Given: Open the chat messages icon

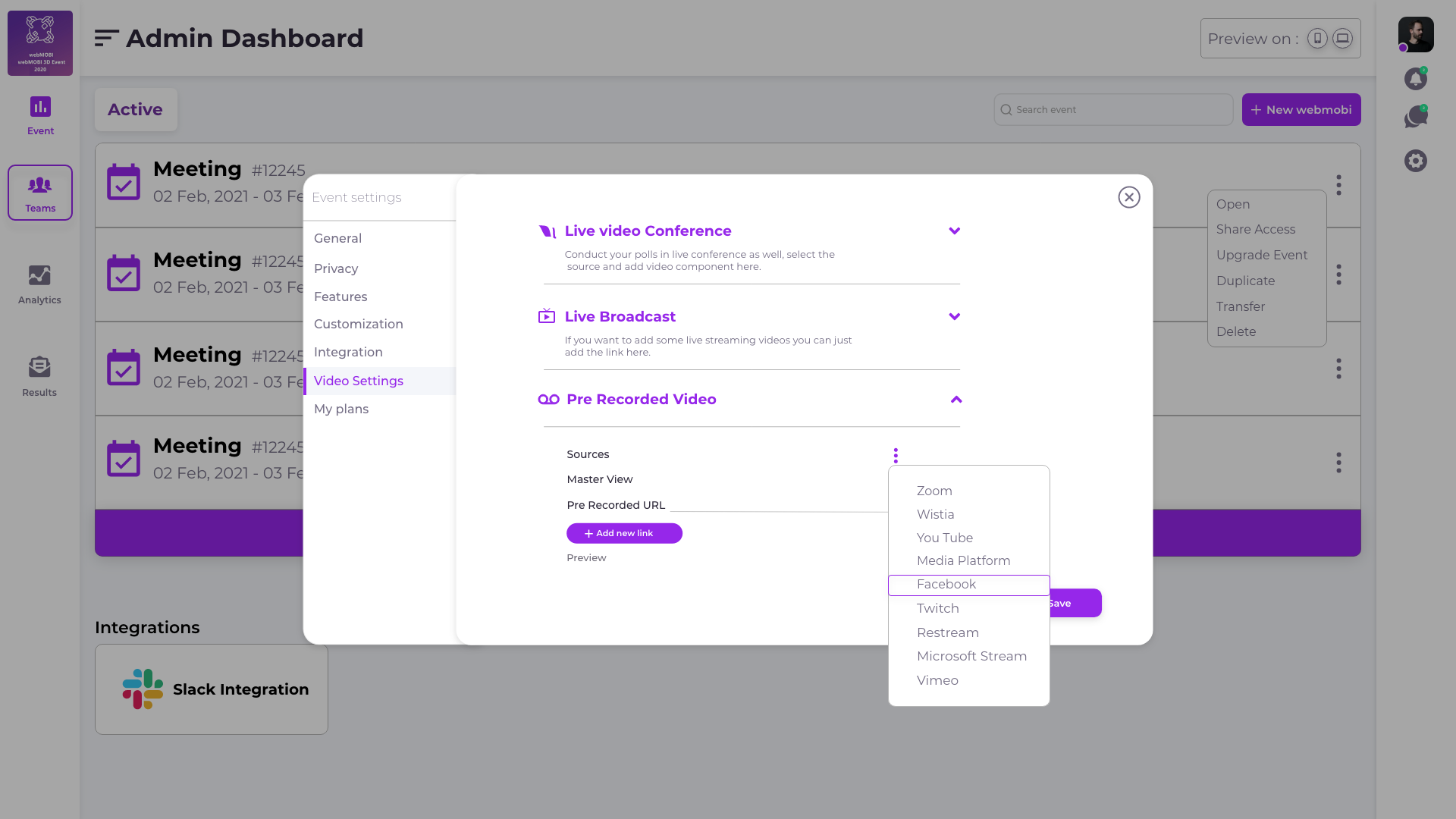Looking at the screenshot, I should [x=1415, y=118].
